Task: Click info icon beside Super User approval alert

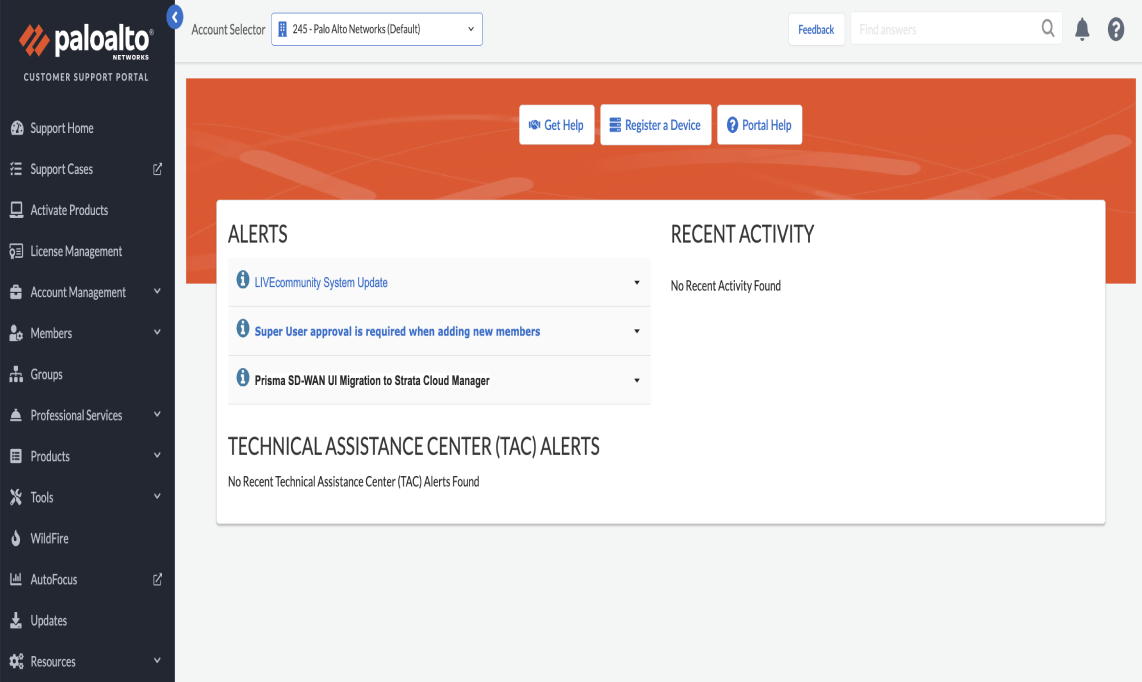Action: click(243, 329)
